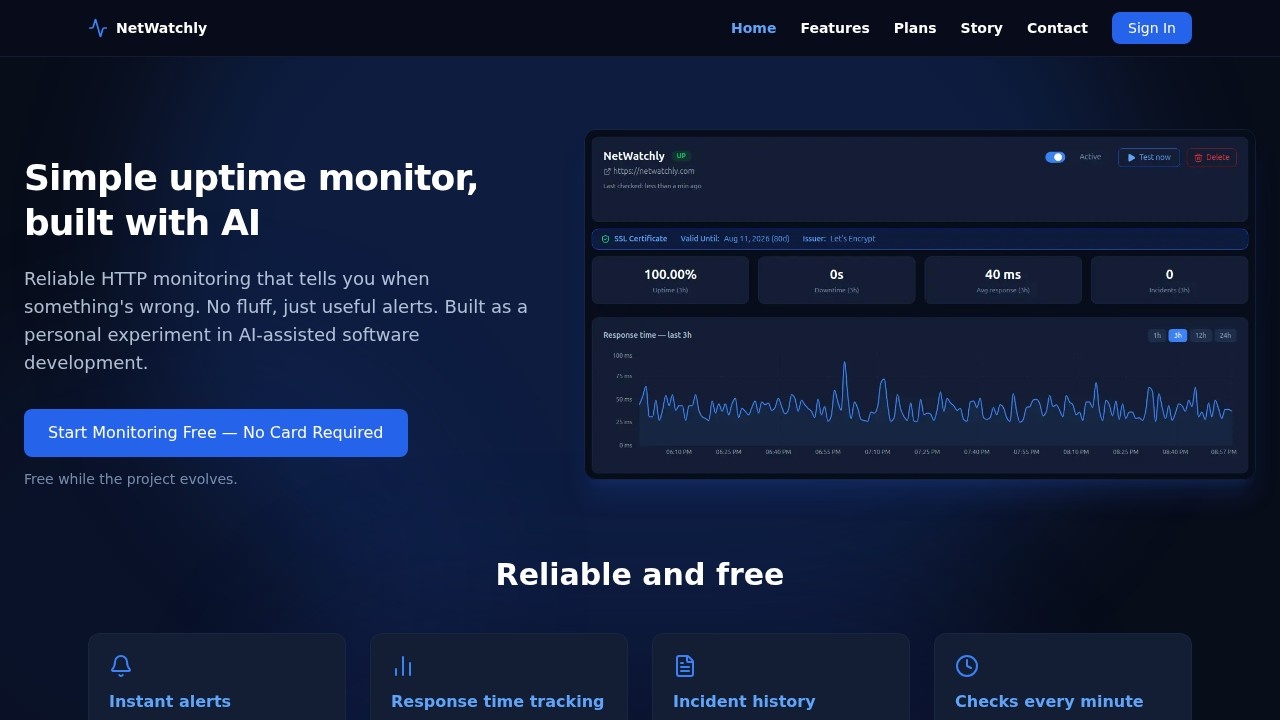Screen dimensions: 1280x720
Task: Select the 1h range tab in chart
Action: point(1157,336)
